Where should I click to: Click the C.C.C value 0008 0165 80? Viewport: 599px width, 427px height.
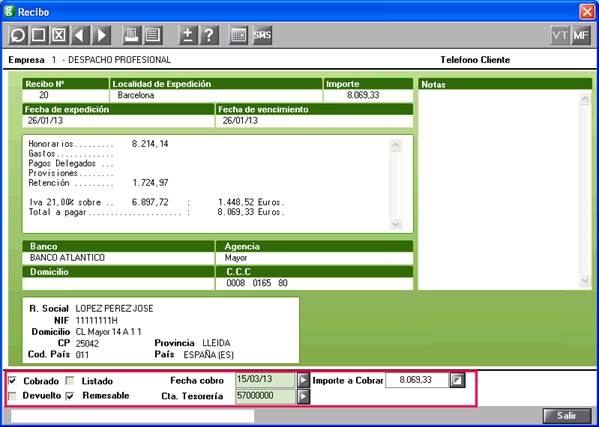point(257,283)
